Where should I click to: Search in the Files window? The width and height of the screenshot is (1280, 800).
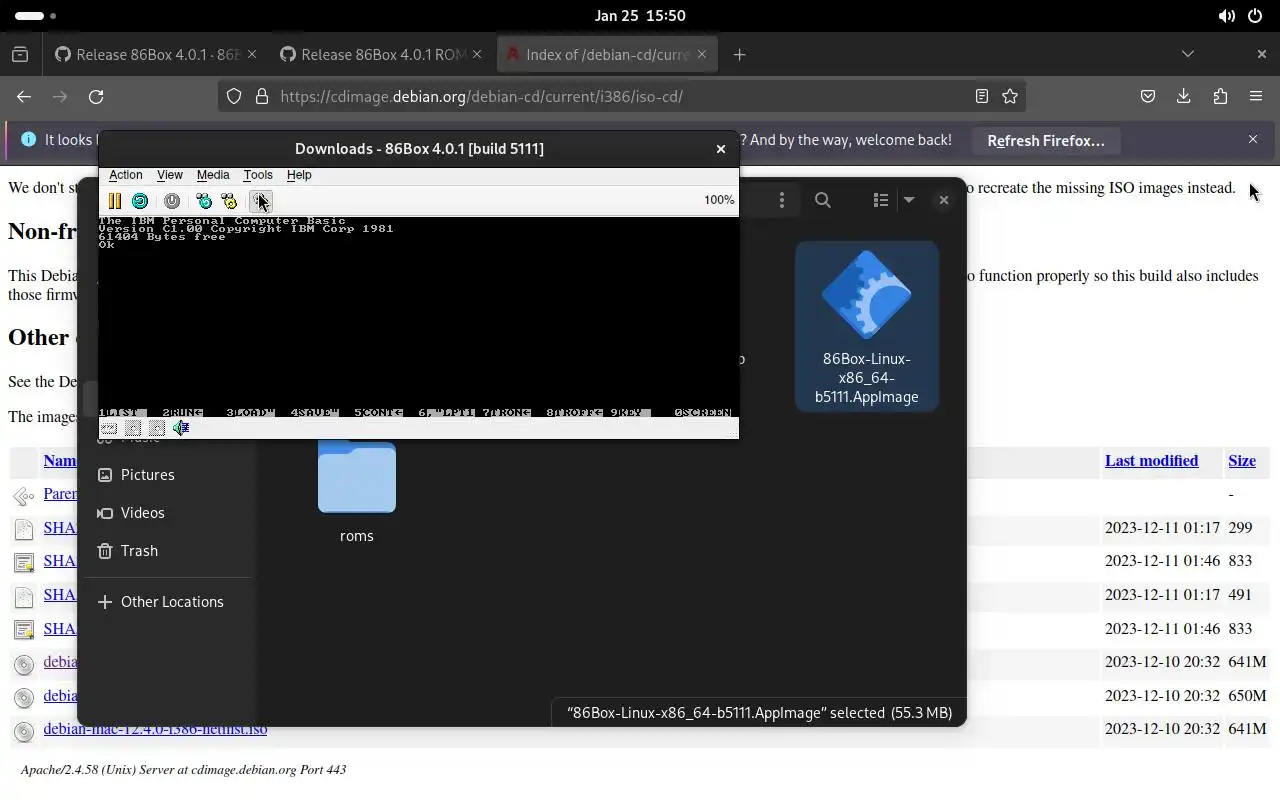pyautogui.click(x=823, y=201)
